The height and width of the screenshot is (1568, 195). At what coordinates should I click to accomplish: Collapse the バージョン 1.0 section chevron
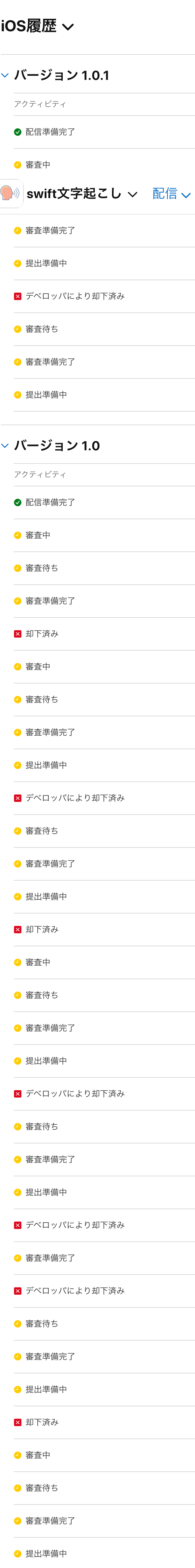[x=5, y=445]
